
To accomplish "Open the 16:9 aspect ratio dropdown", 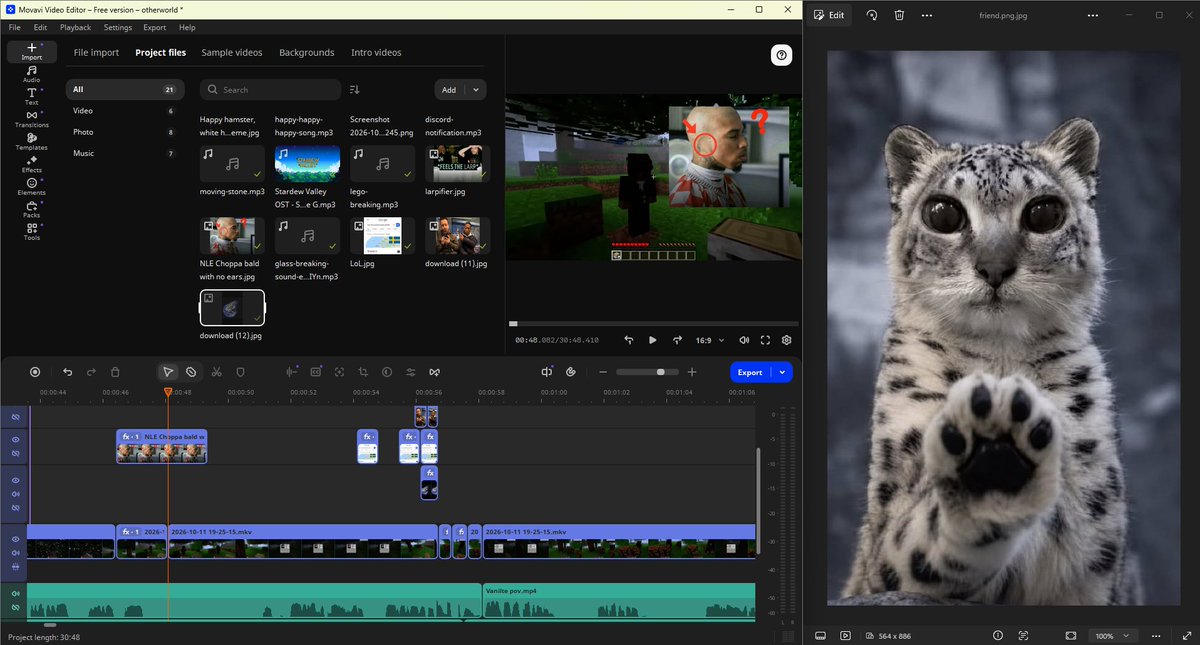I will click(709, 340).
